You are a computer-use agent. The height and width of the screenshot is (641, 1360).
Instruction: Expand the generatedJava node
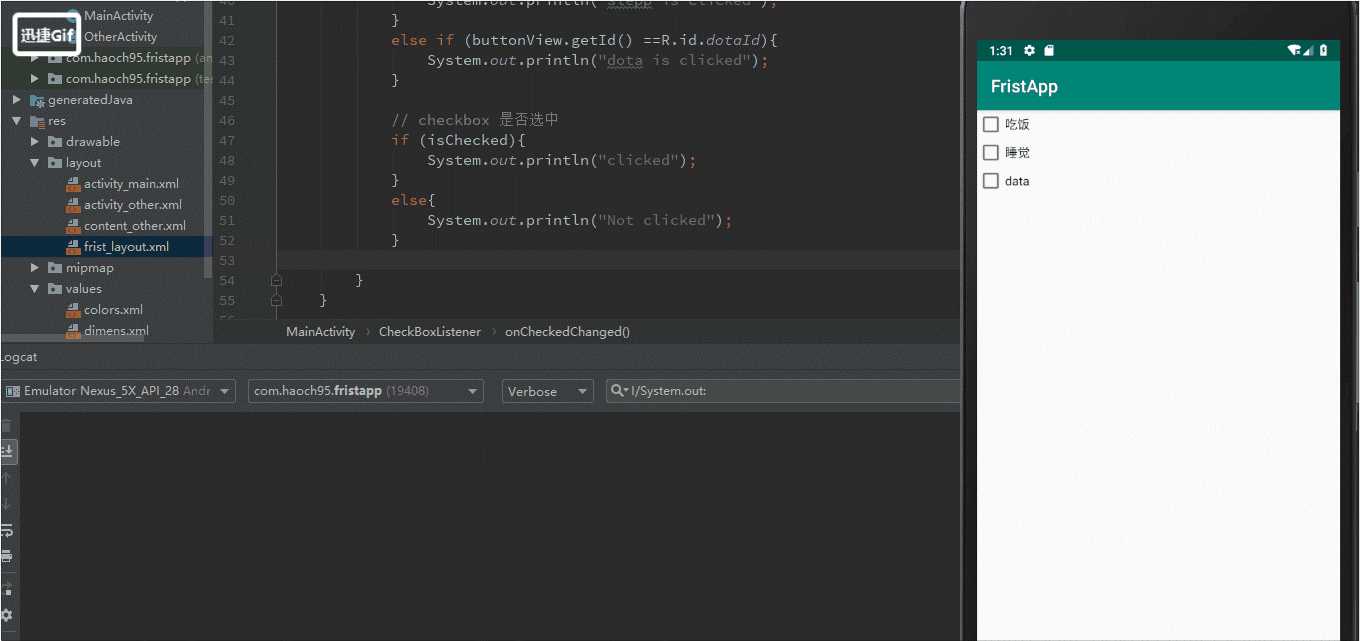tap(17, 100)
